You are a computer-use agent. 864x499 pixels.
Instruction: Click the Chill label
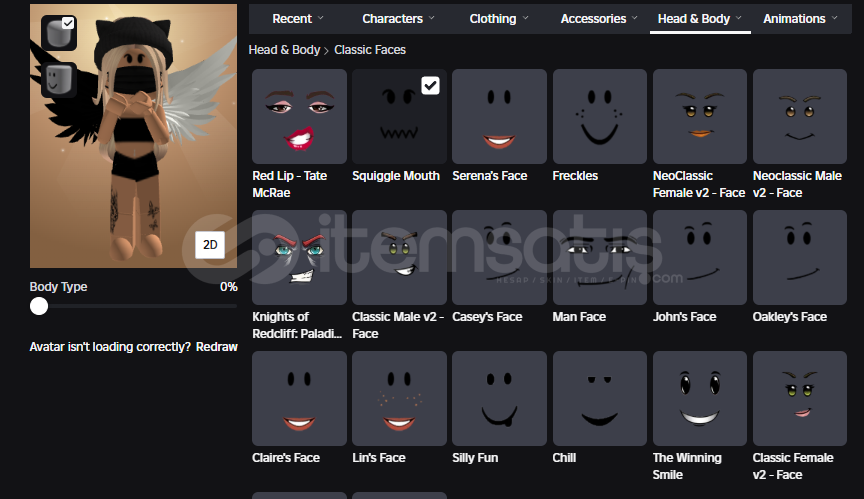pyautogui.click(x=564, y=458)
